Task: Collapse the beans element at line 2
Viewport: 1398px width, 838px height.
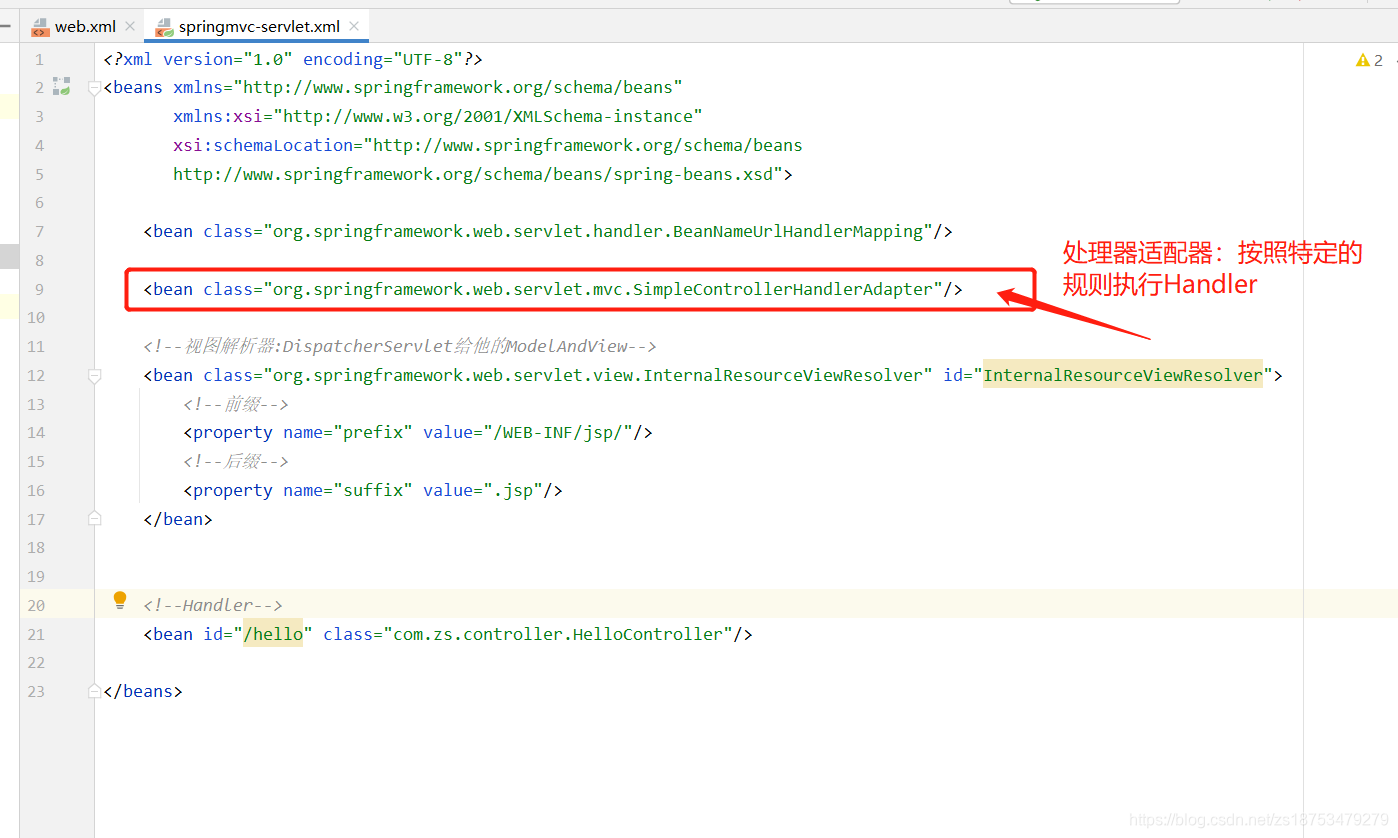Action: 95,88
